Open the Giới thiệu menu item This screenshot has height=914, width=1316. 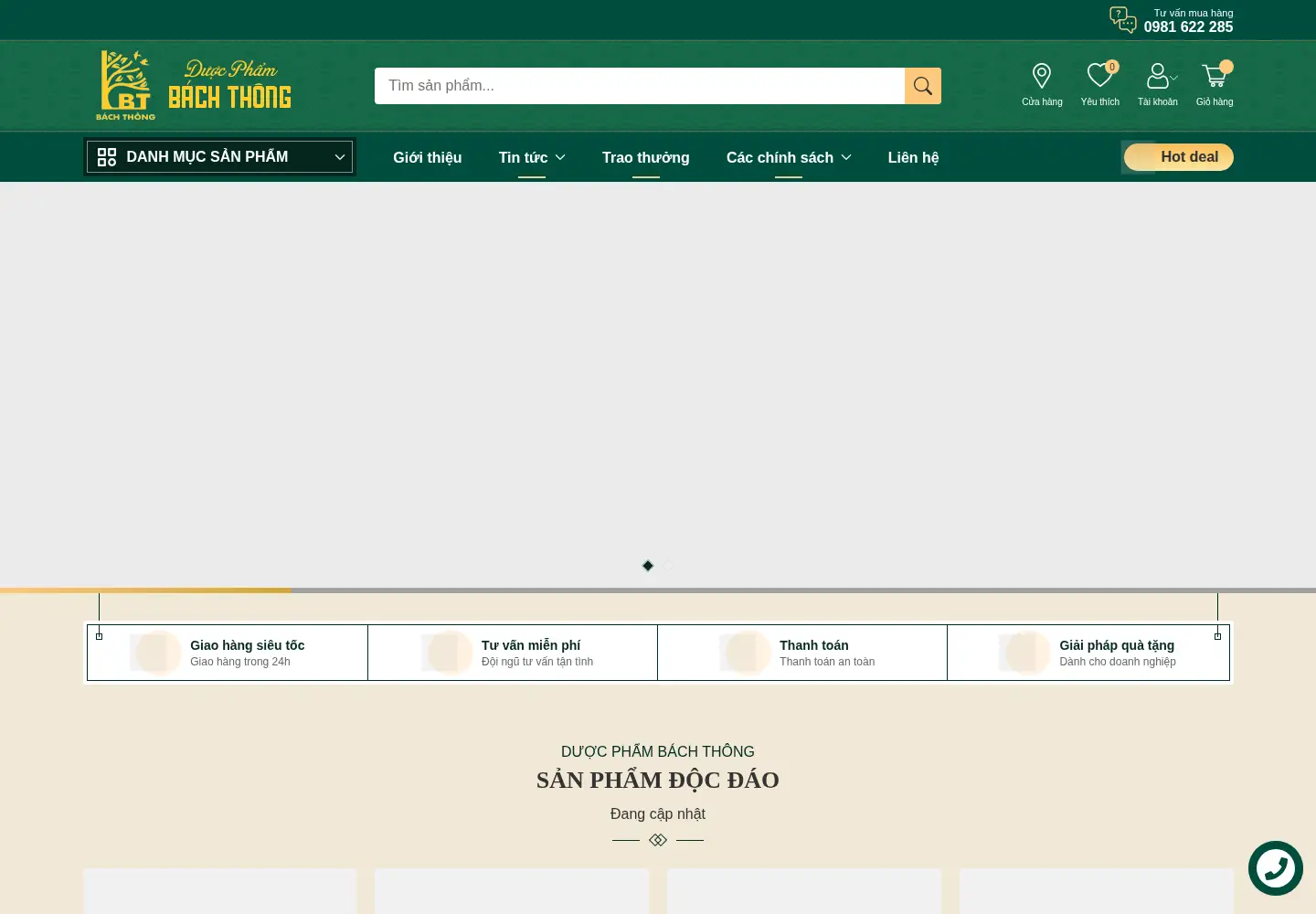tap(428, 157)
